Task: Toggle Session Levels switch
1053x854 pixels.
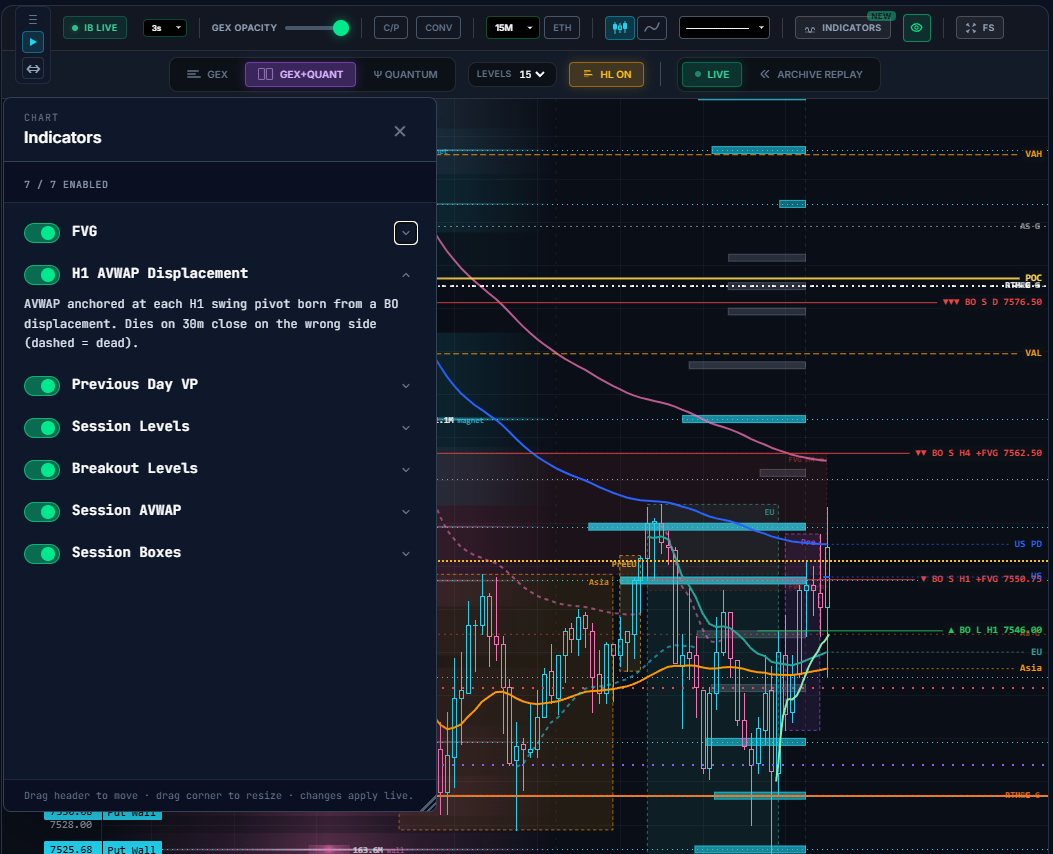Action: [42, 428]
